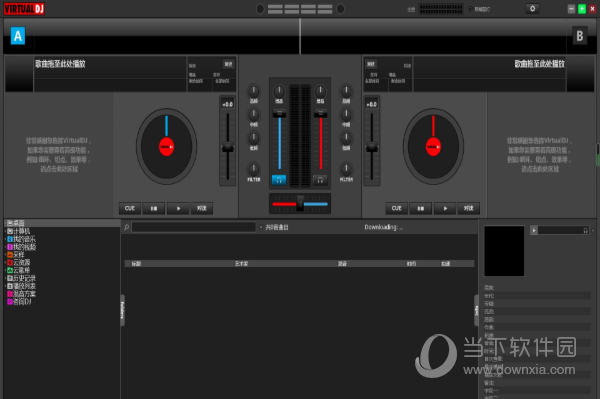Click into the browser search field
Viewport: 600px width, 399px height.
coord(194,227)
